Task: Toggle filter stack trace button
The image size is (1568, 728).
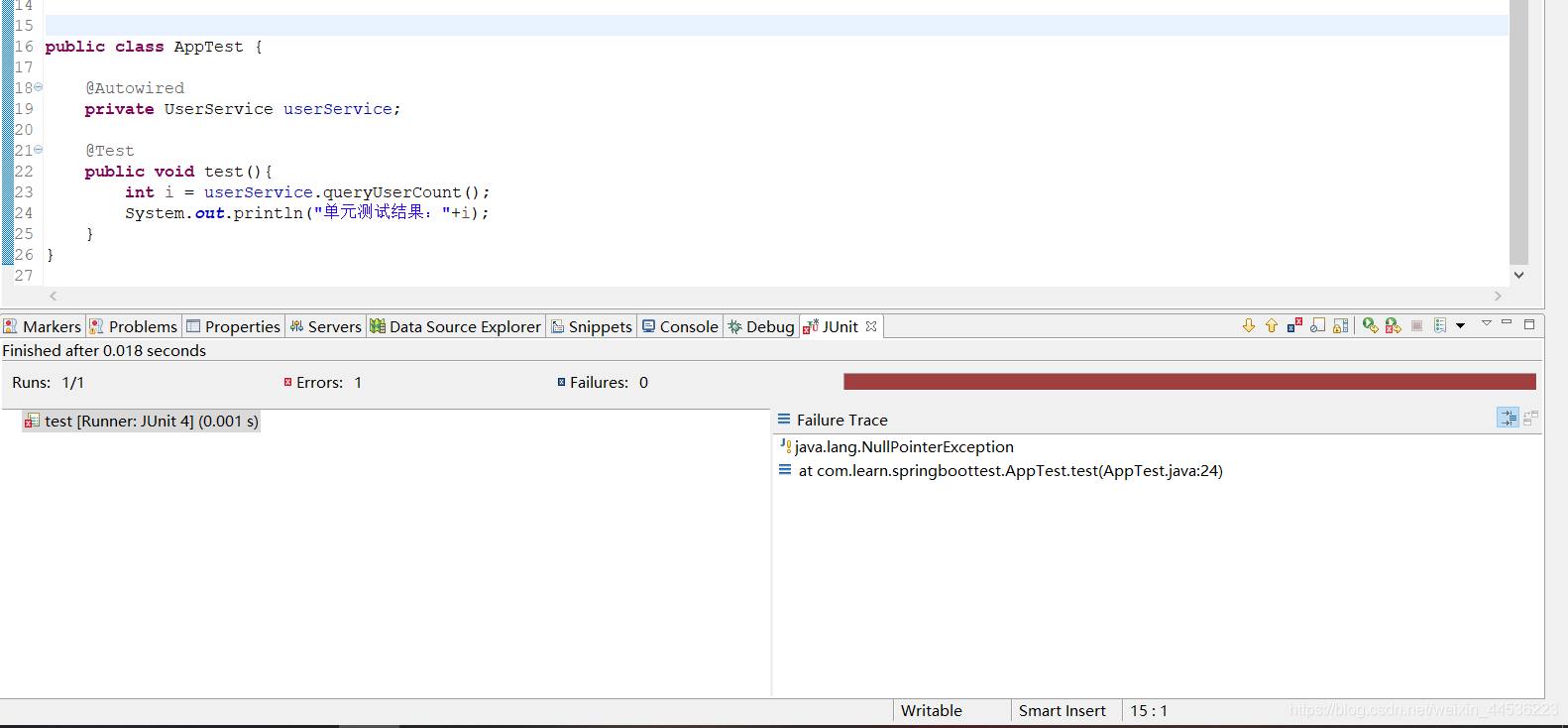Action: 1508,418
